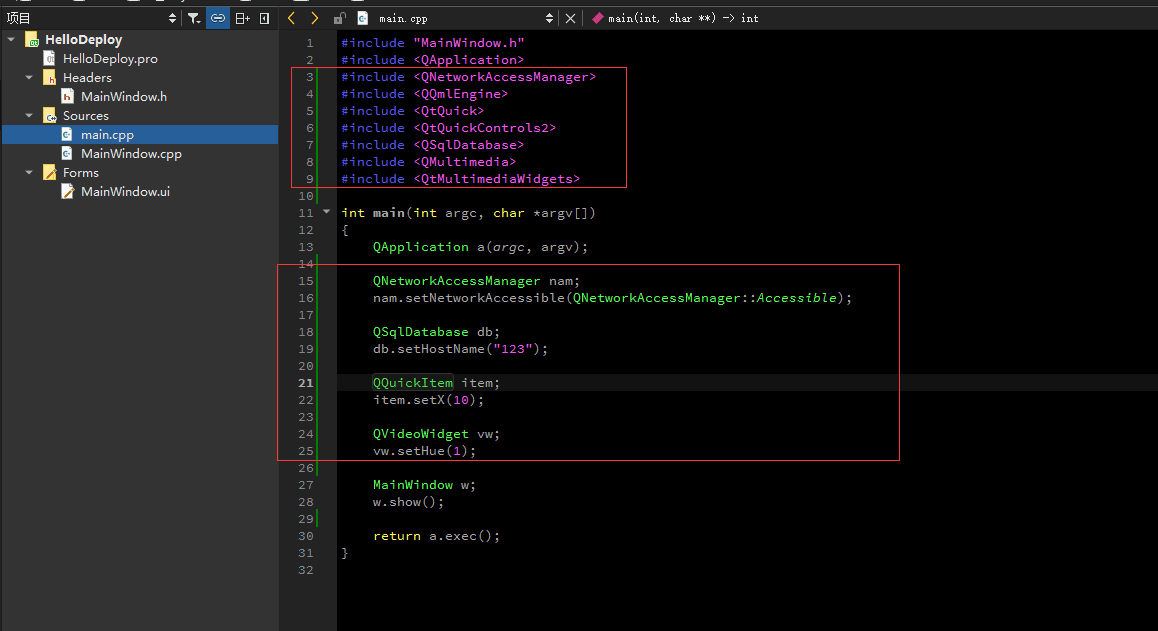This screenshot has height=631, width=1158.
Task: Collapse the Sources folder
Action: 29,115
